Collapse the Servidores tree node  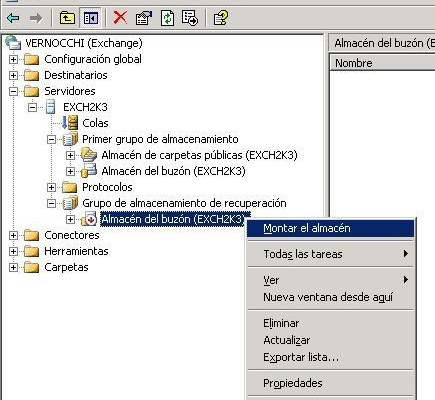point(13,91)
